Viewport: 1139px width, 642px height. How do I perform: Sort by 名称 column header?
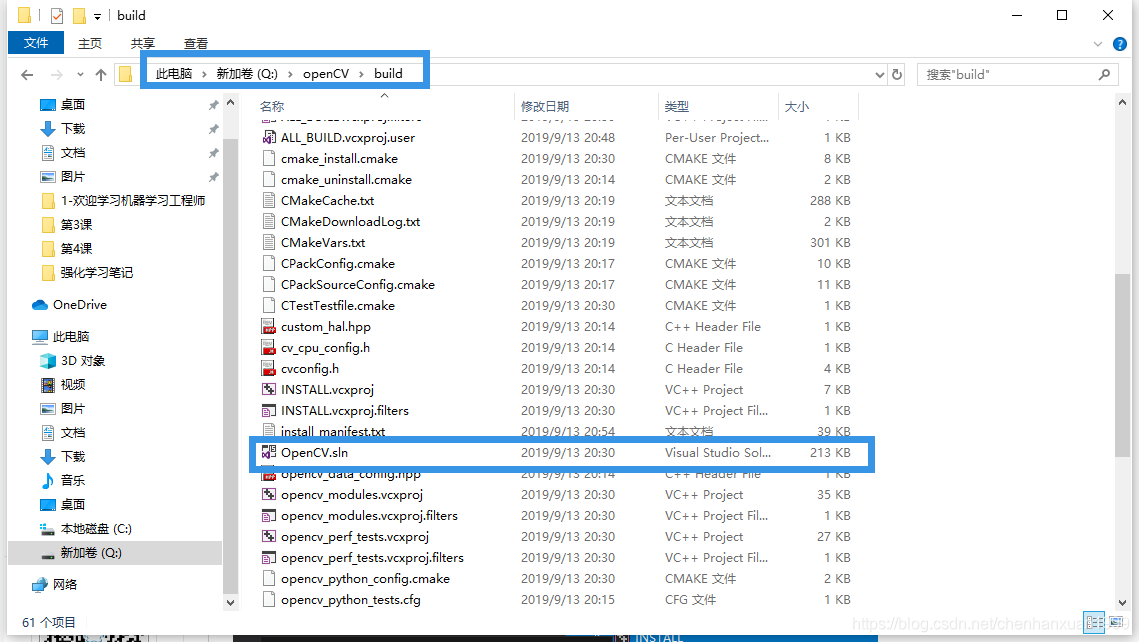pyautogui.click(x=272, y=107)
